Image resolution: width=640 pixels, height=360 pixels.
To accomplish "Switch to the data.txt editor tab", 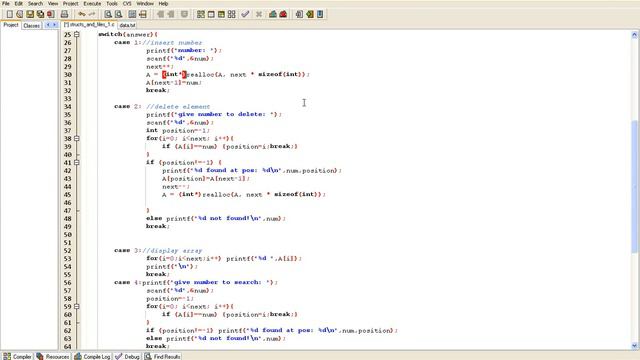I will pyautogui.click(x=127, y=25).
